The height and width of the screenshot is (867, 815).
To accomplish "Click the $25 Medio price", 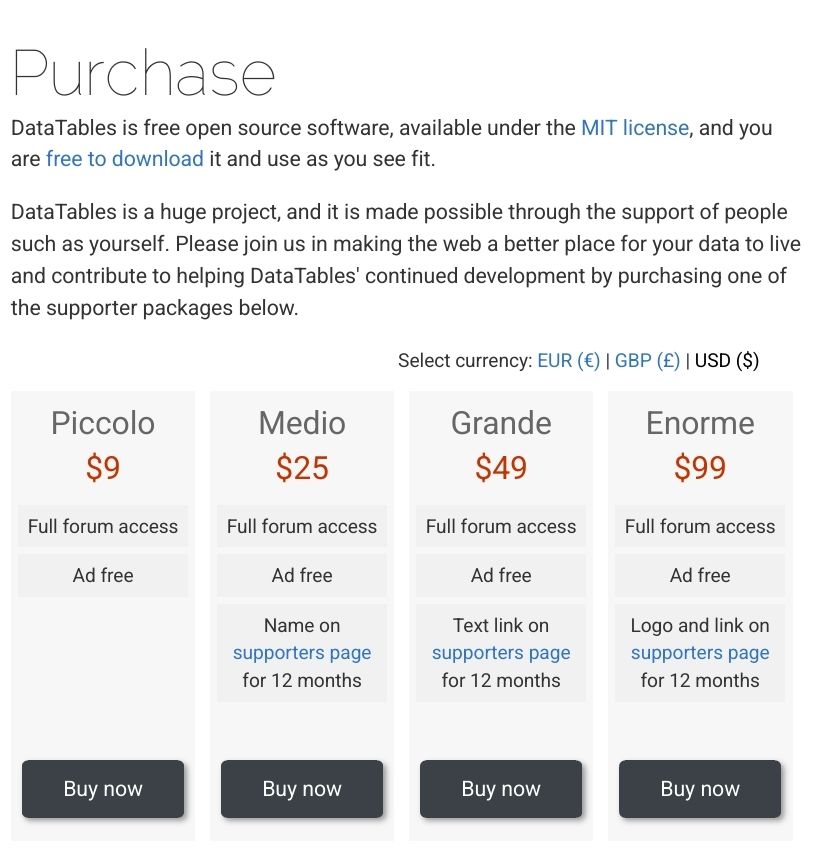I will pyautogui.click(x=302, y=468).
